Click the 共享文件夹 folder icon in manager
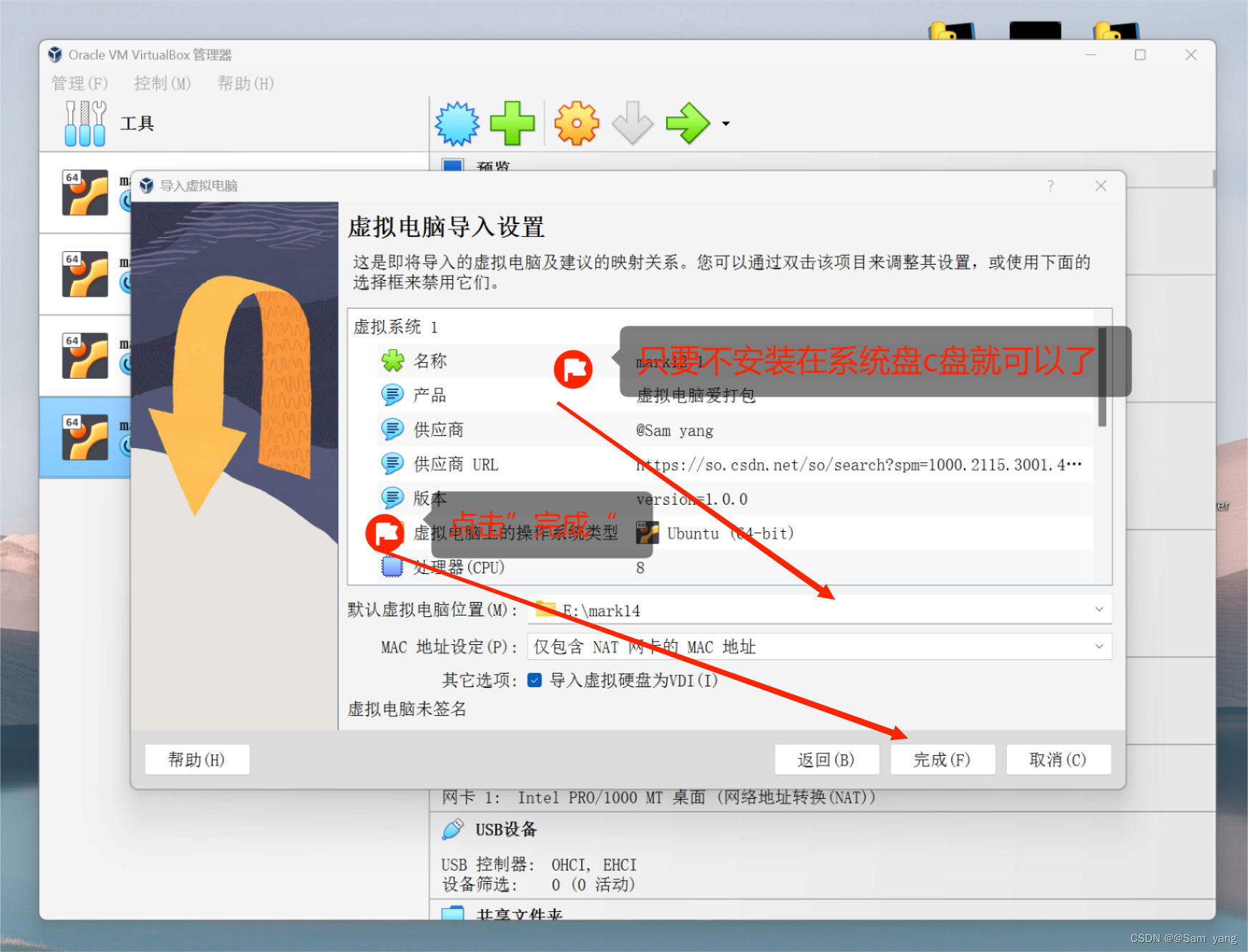Image resolution: width=1248 pixels, height=952 pixels. click(x=453, y=913)
